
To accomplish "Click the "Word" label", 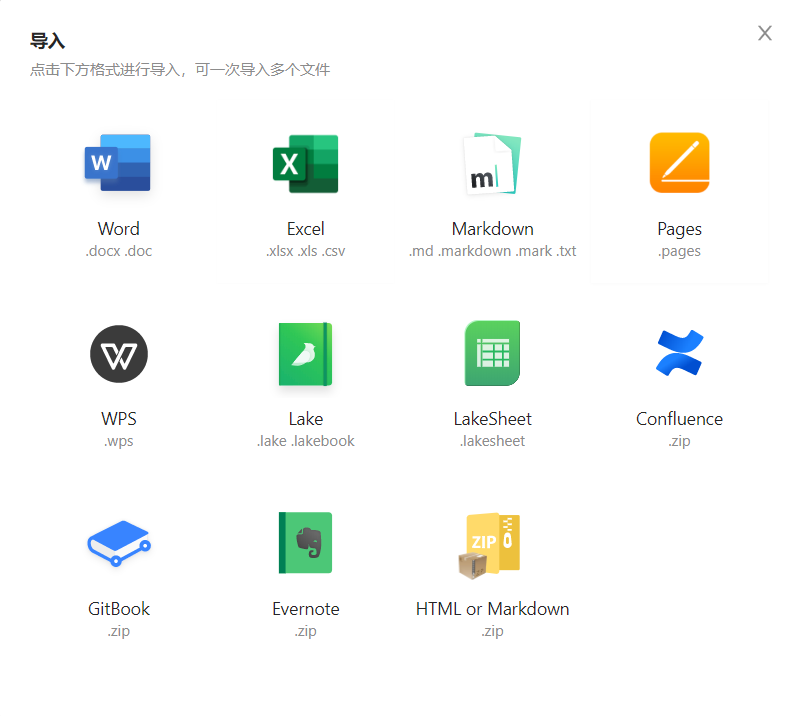I will point(119,229).
